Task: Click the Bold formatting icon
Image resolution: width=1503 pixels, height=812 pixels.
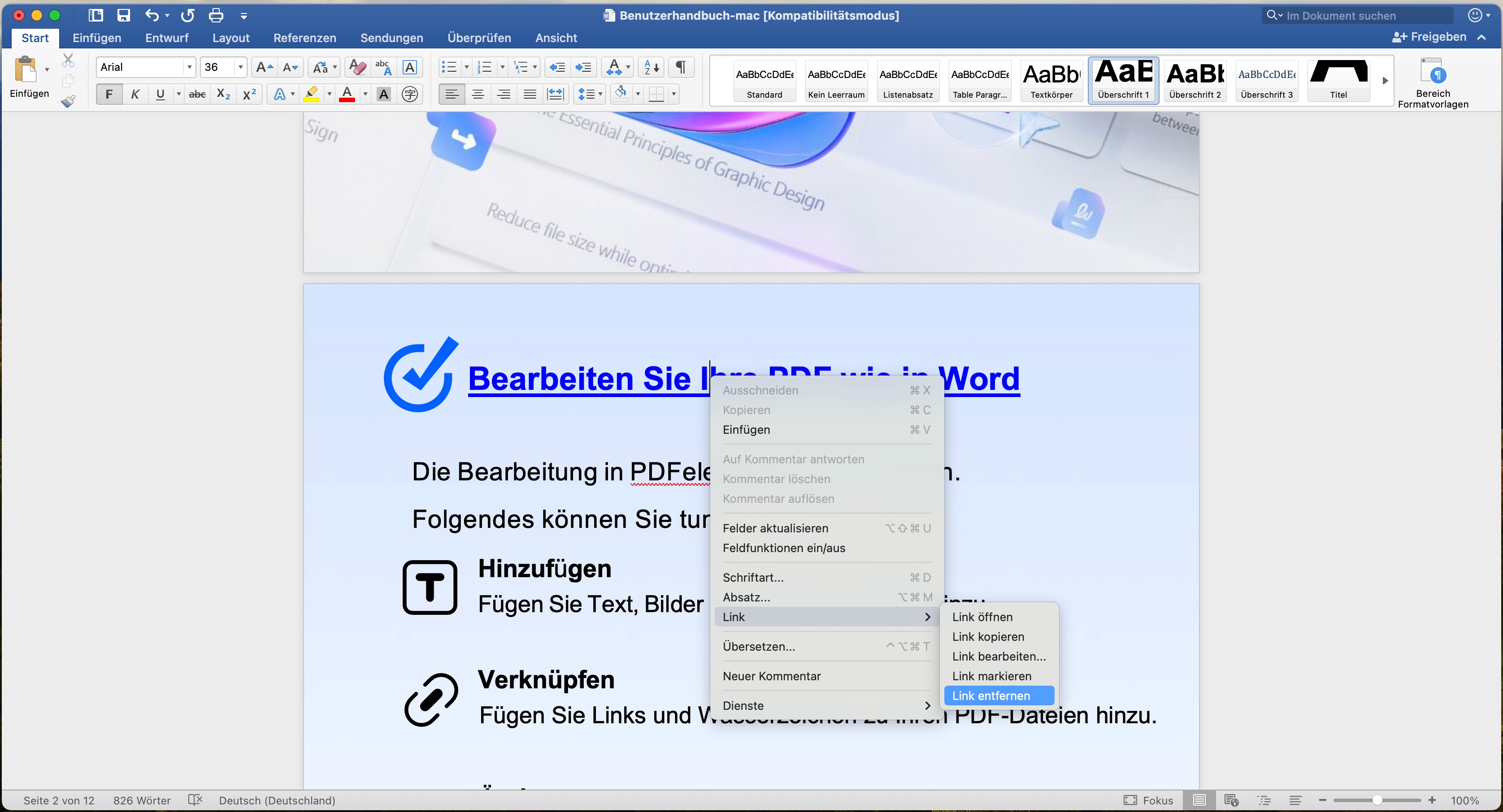Action: click(x=109, y=94)
